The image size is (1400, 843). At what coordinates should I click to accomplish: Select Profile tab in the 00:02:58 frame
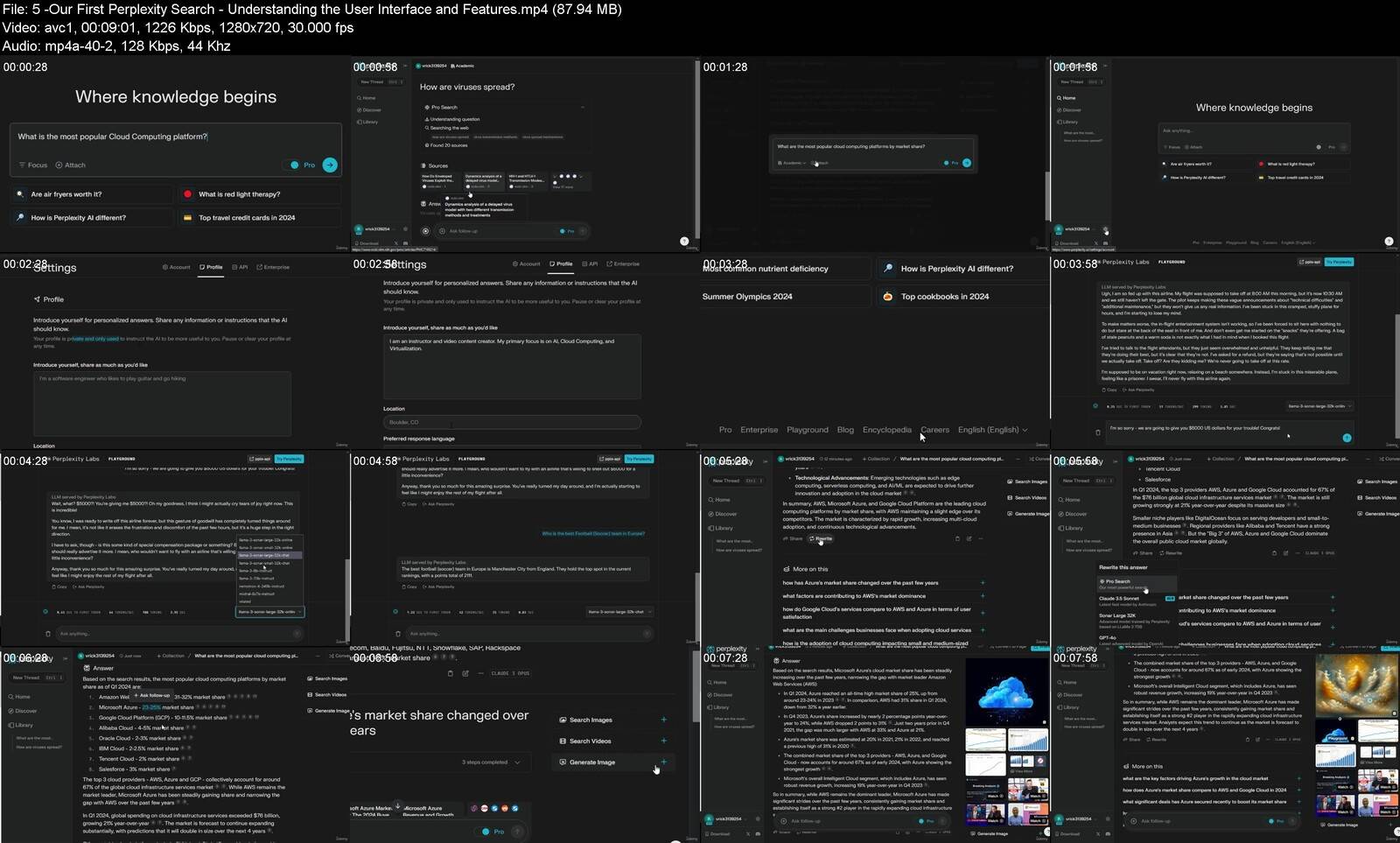pos(561,263)
